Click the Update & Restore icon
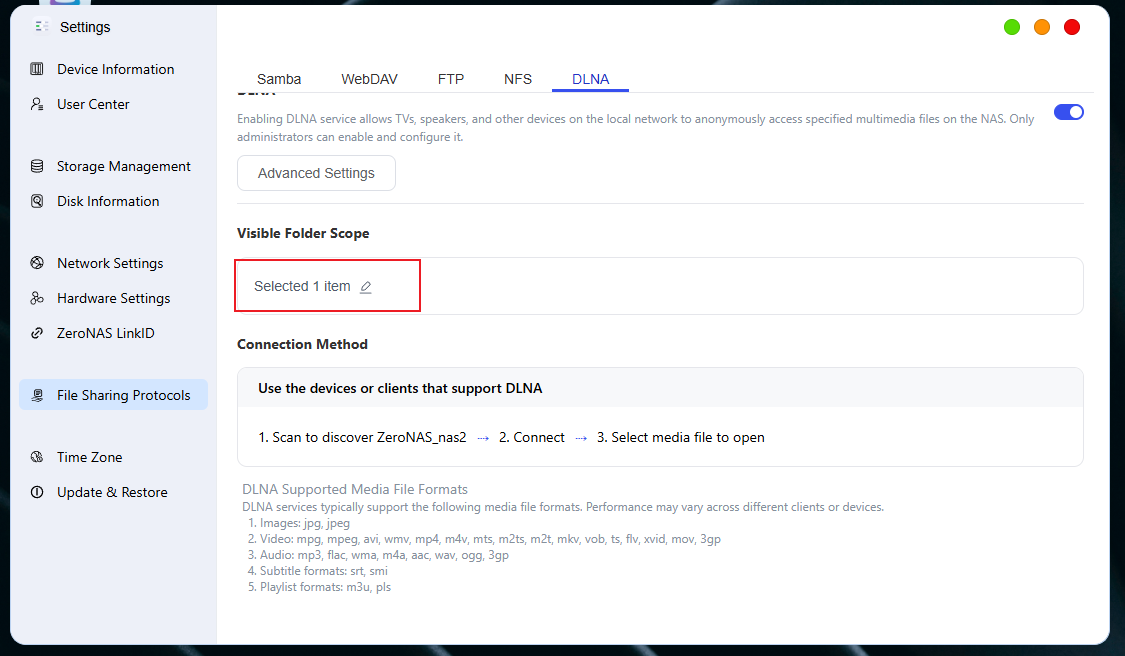 click(37, 492)
